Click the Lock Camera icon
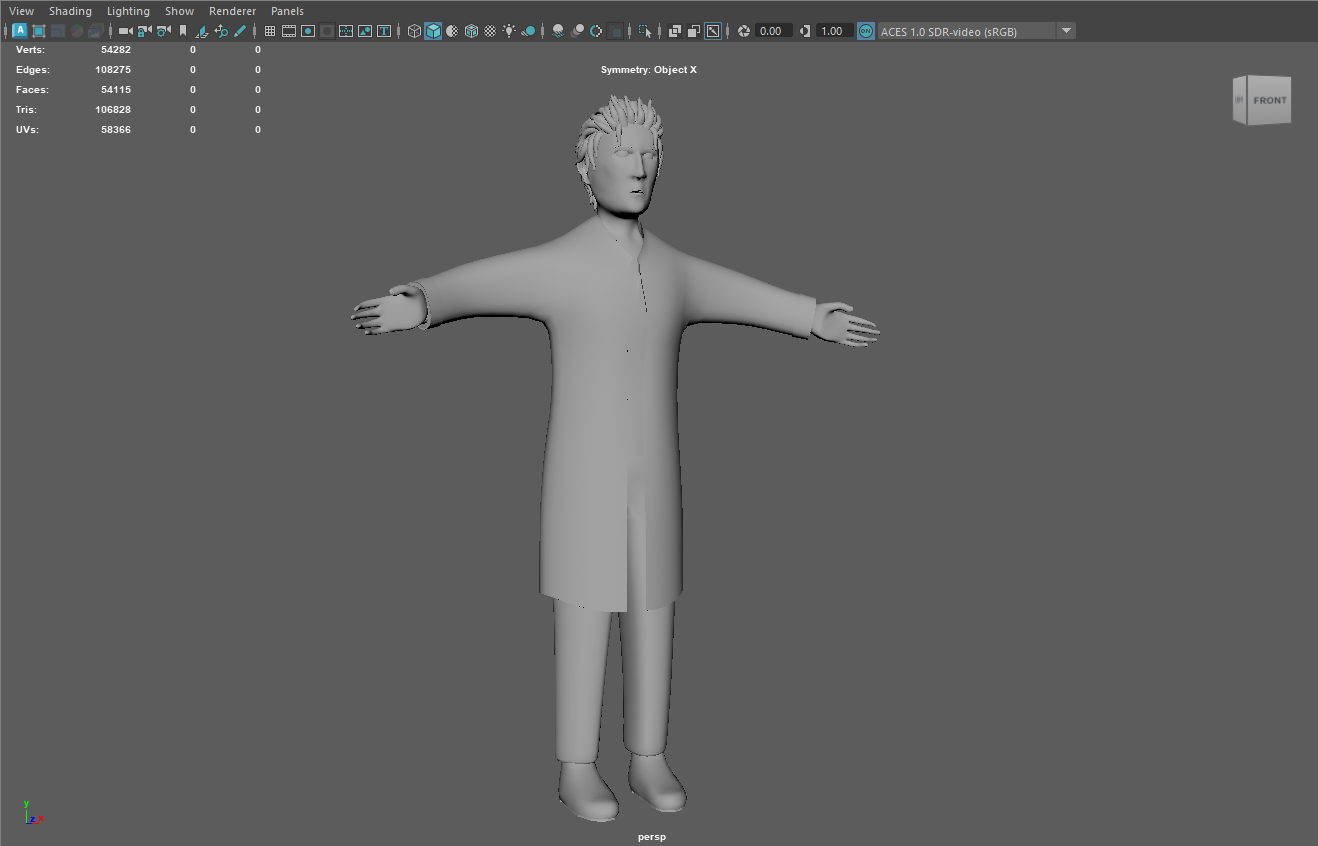This screenshot has width=1318, height=846. point(144,31)
